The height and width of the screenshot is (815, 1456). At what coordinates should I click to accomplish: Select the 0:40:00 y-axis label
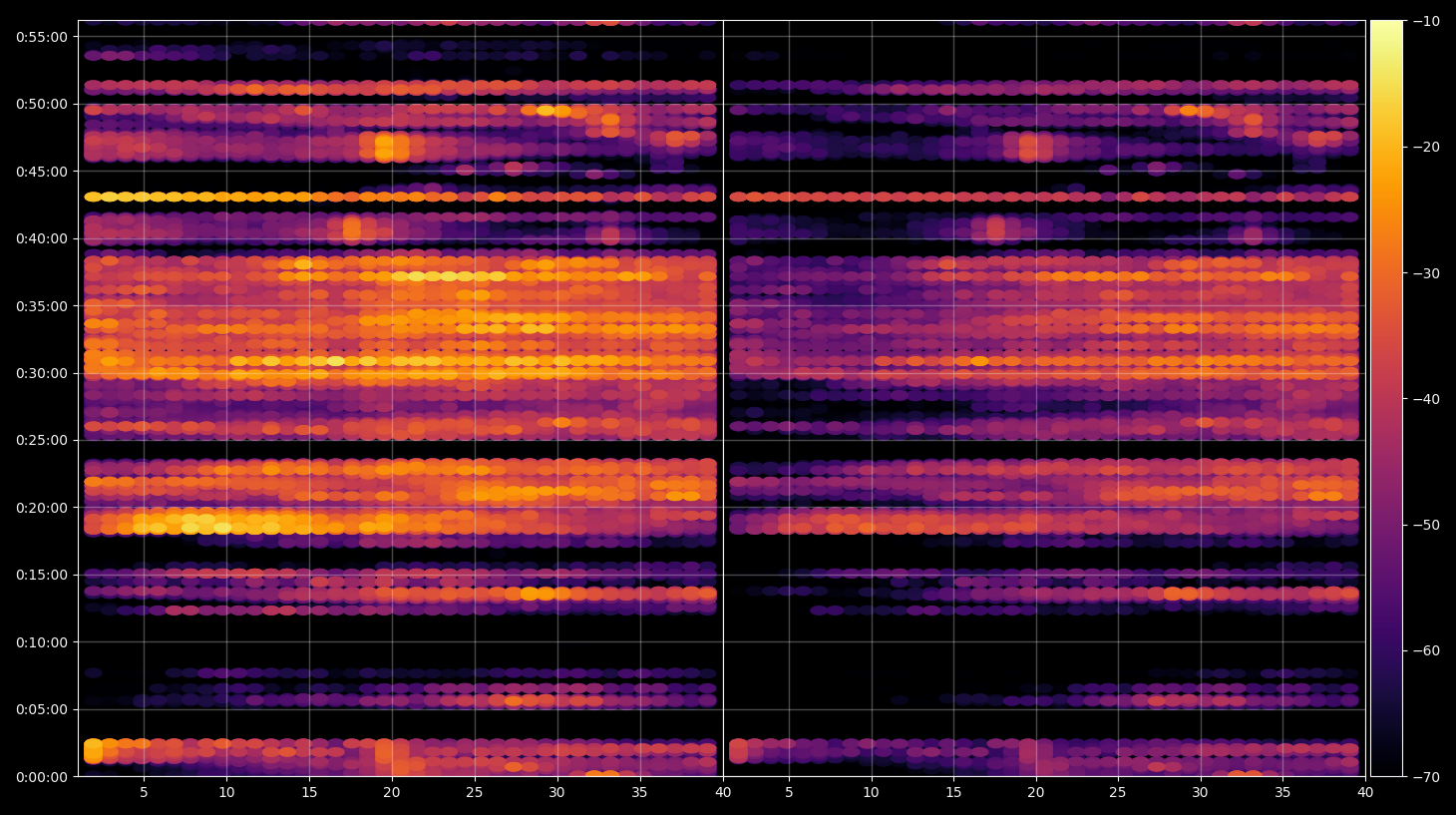(x=42, y=238)
